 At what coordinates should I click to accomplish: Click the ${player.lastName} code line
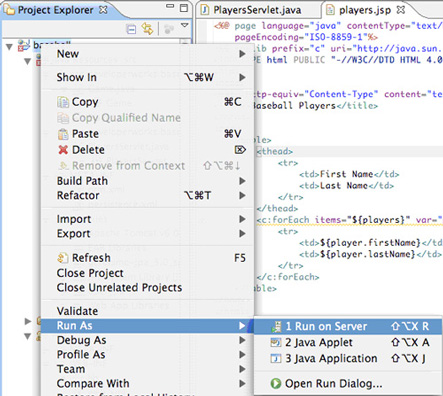click(370, 254)
